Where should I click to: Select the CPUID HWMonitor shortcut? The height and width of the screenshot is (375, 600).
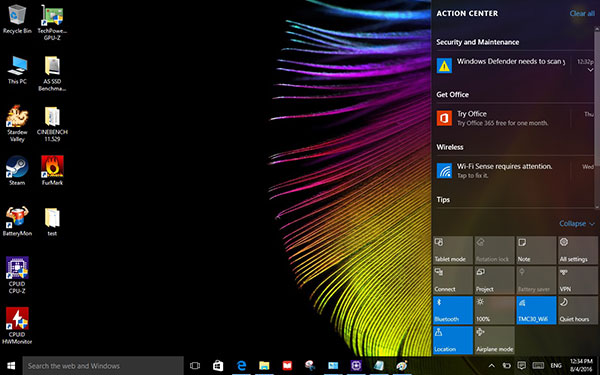click(x=17, y=325)
